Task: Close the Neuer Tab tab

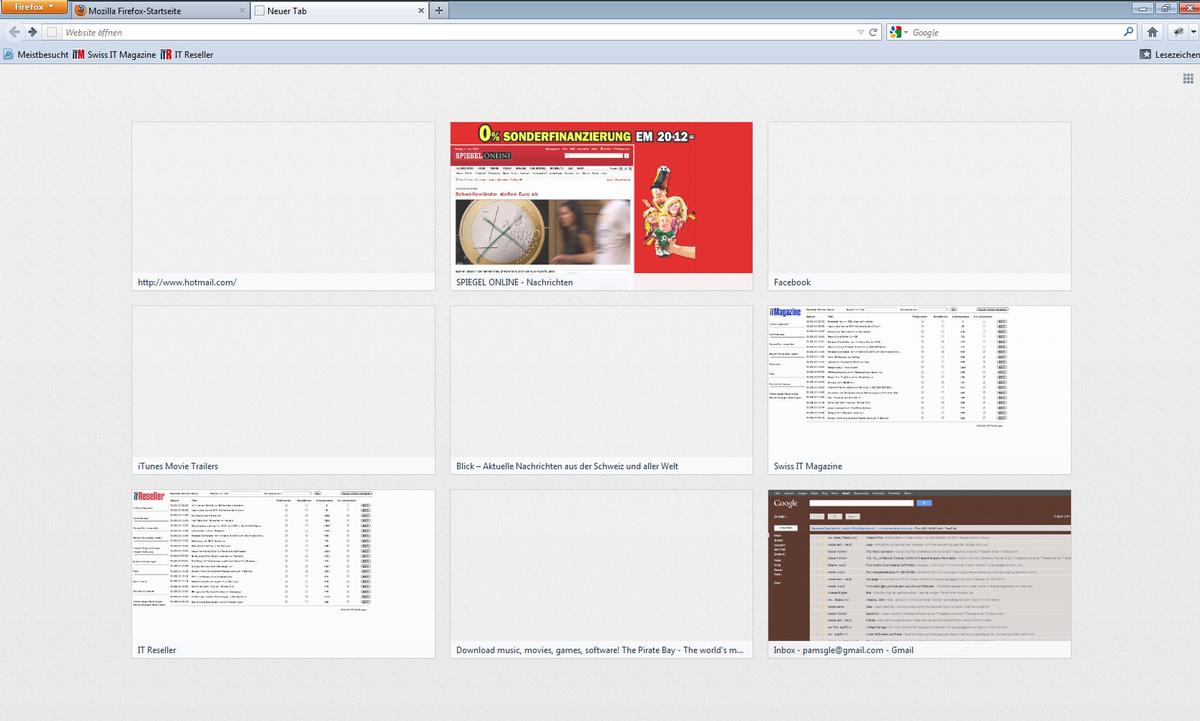Action: tap(421, 10)
